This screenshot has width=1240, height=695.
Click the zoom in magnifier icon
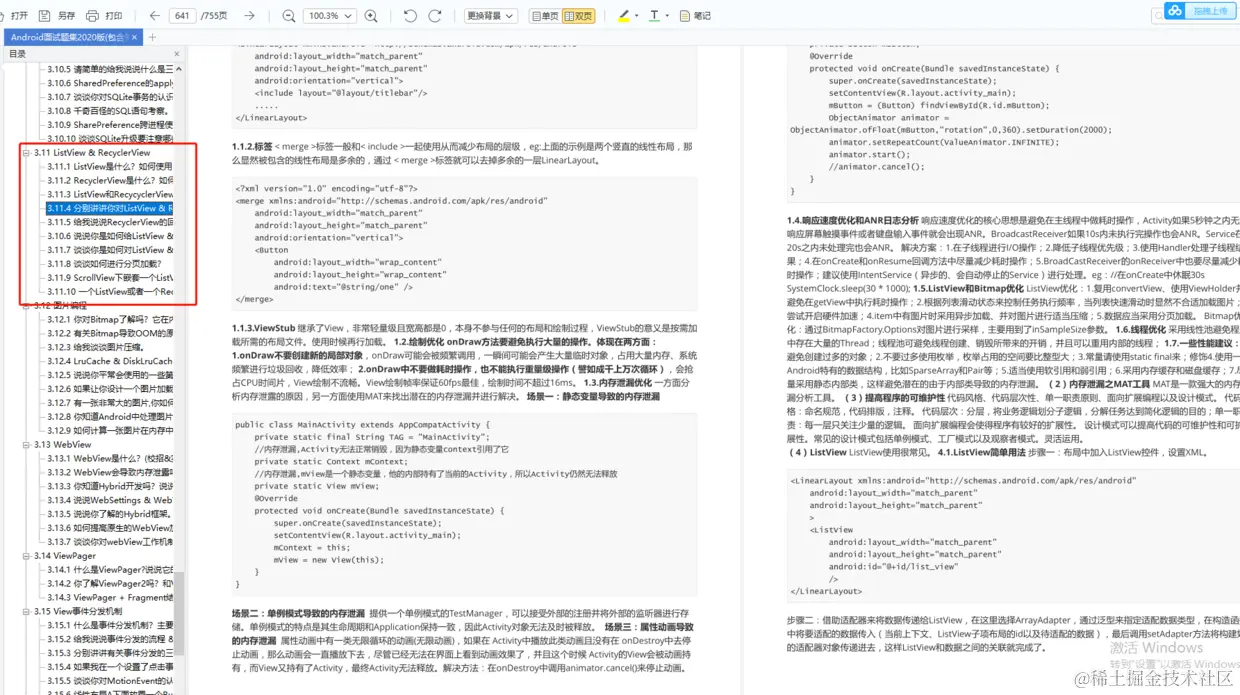tap(371, 16)
